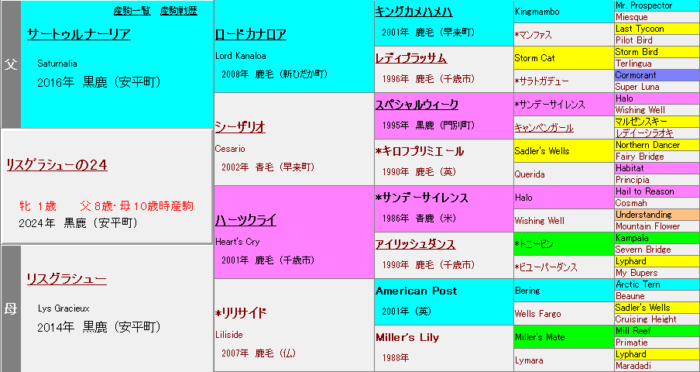Viewport: 700px width, 372px height.
Task: Select the 父 side label
Action: [x=11, y=64]
